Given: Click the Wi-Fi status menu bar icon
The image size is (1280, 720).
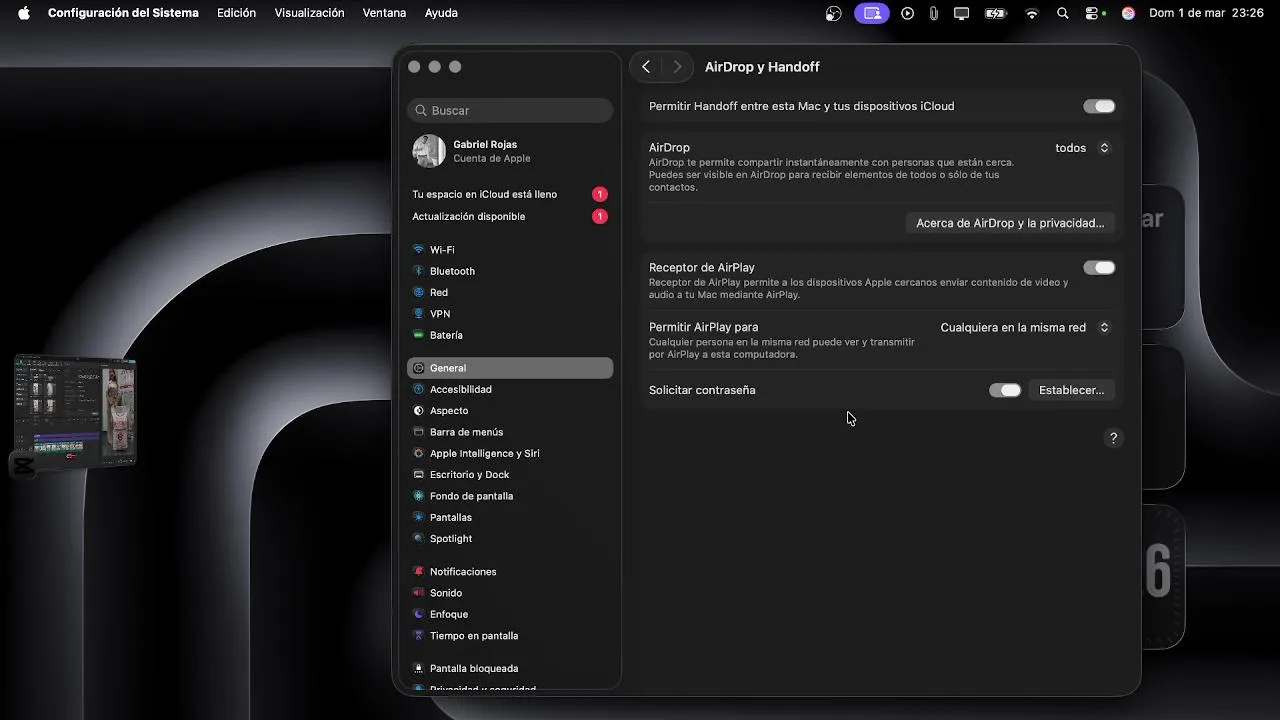Looking at the screenshot, I should pyautogui.click(x=1032, y=13).
